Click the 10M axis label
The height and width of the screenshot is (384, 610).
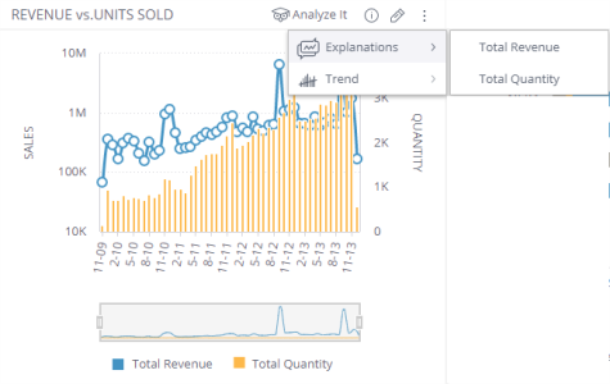coord(74,53)
